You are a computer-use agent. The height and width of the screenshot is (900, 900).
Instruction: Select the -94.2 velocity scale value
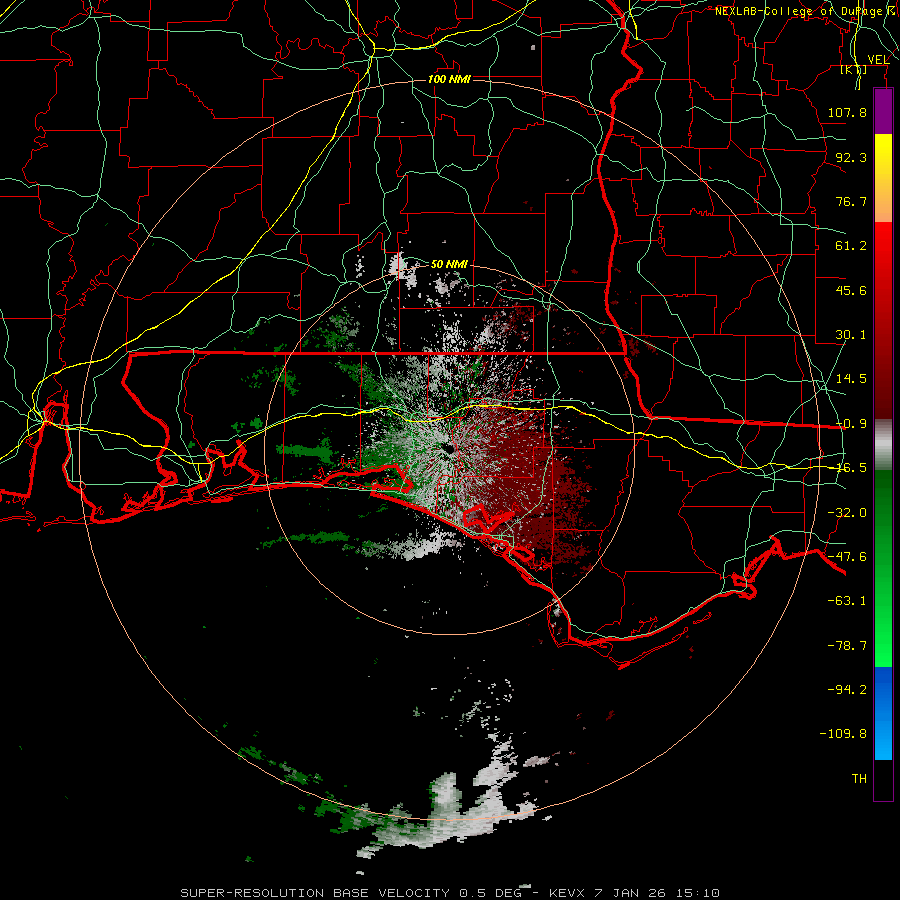847,689
